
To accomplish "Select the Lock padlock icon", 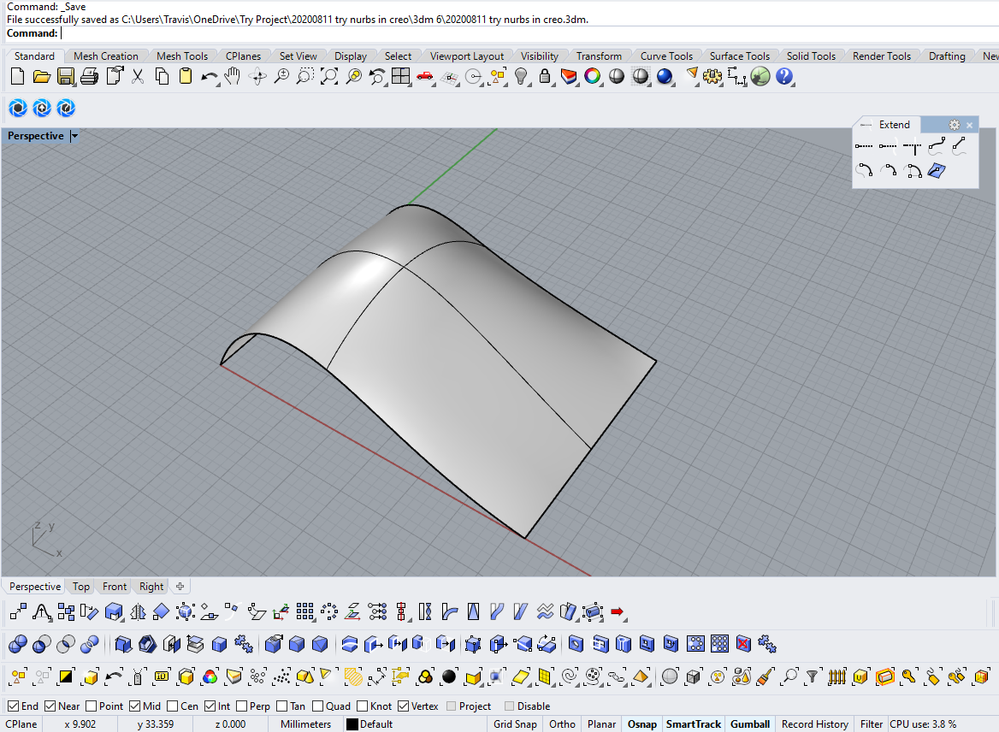I will tap(545, 77).
